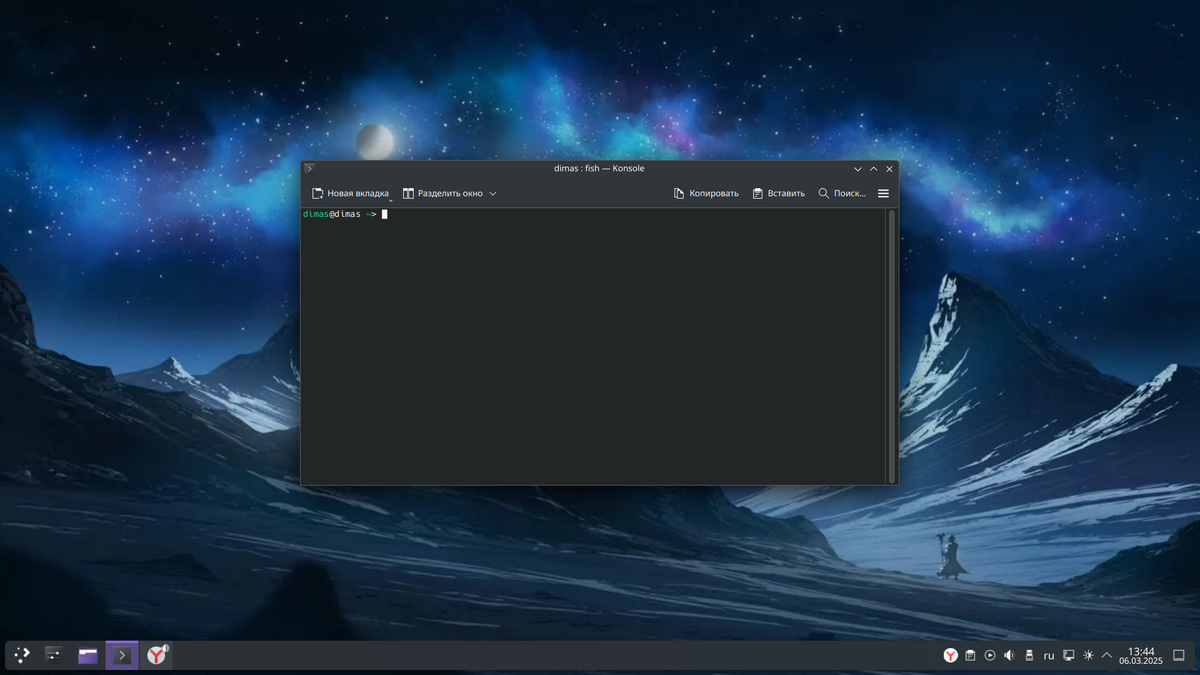
Task: Open the clipboard tray icon
Action: point(970,656)
